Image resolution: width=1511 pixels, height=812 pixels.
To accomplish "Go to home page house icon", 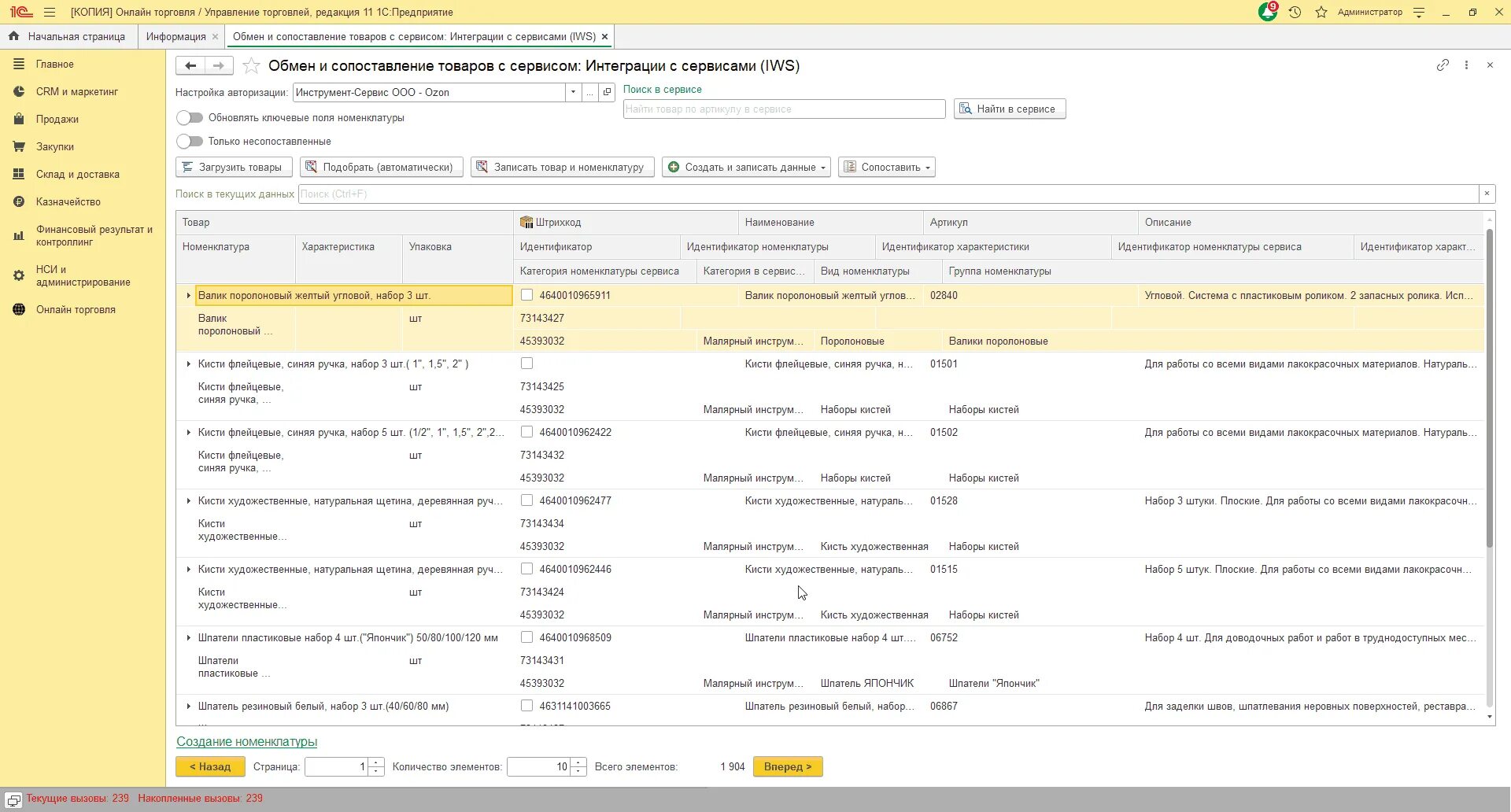I will (x=13, y=36).
